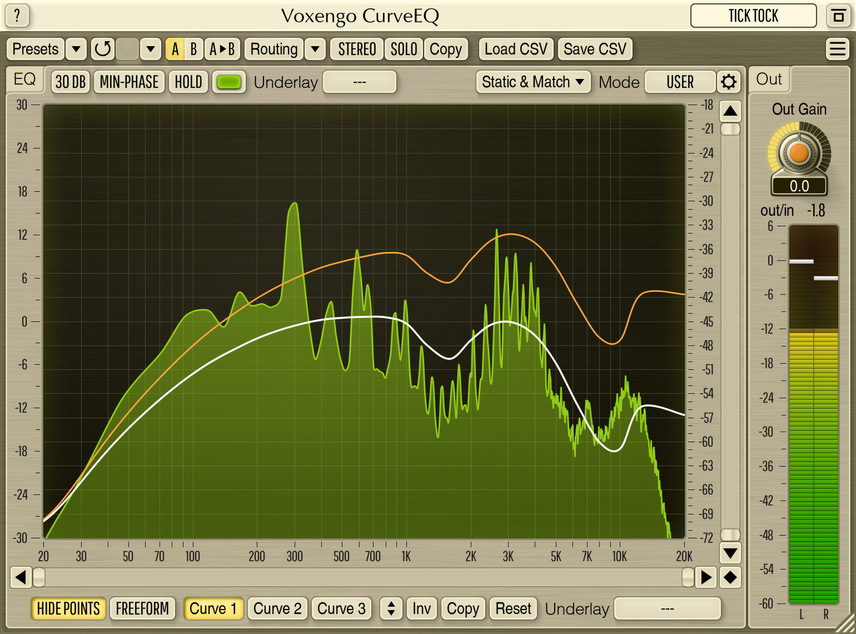Toggle HIDE POINTS on the curve
This screenshot has height=634, width=856.
coord(69,608)
